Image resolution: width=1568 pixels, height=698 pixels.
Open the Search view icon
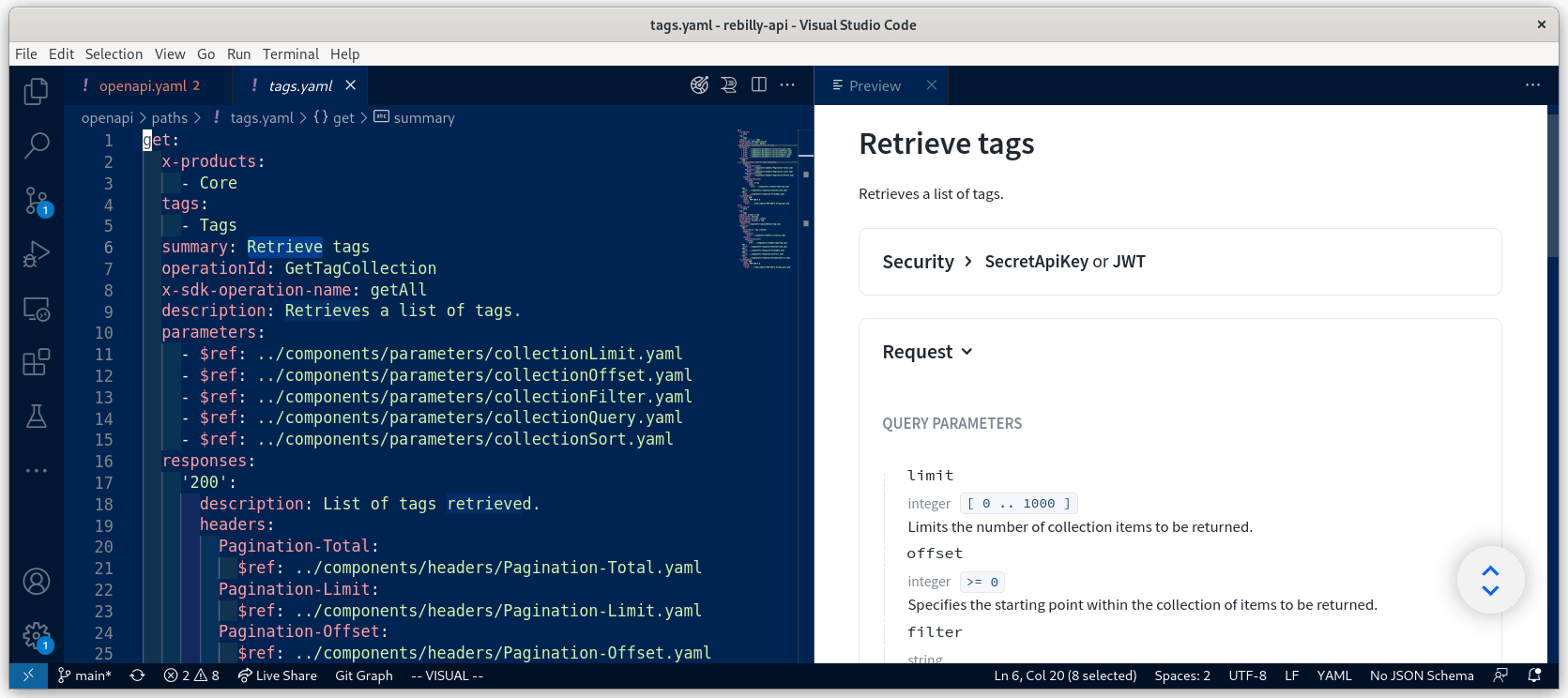(37, 145)
